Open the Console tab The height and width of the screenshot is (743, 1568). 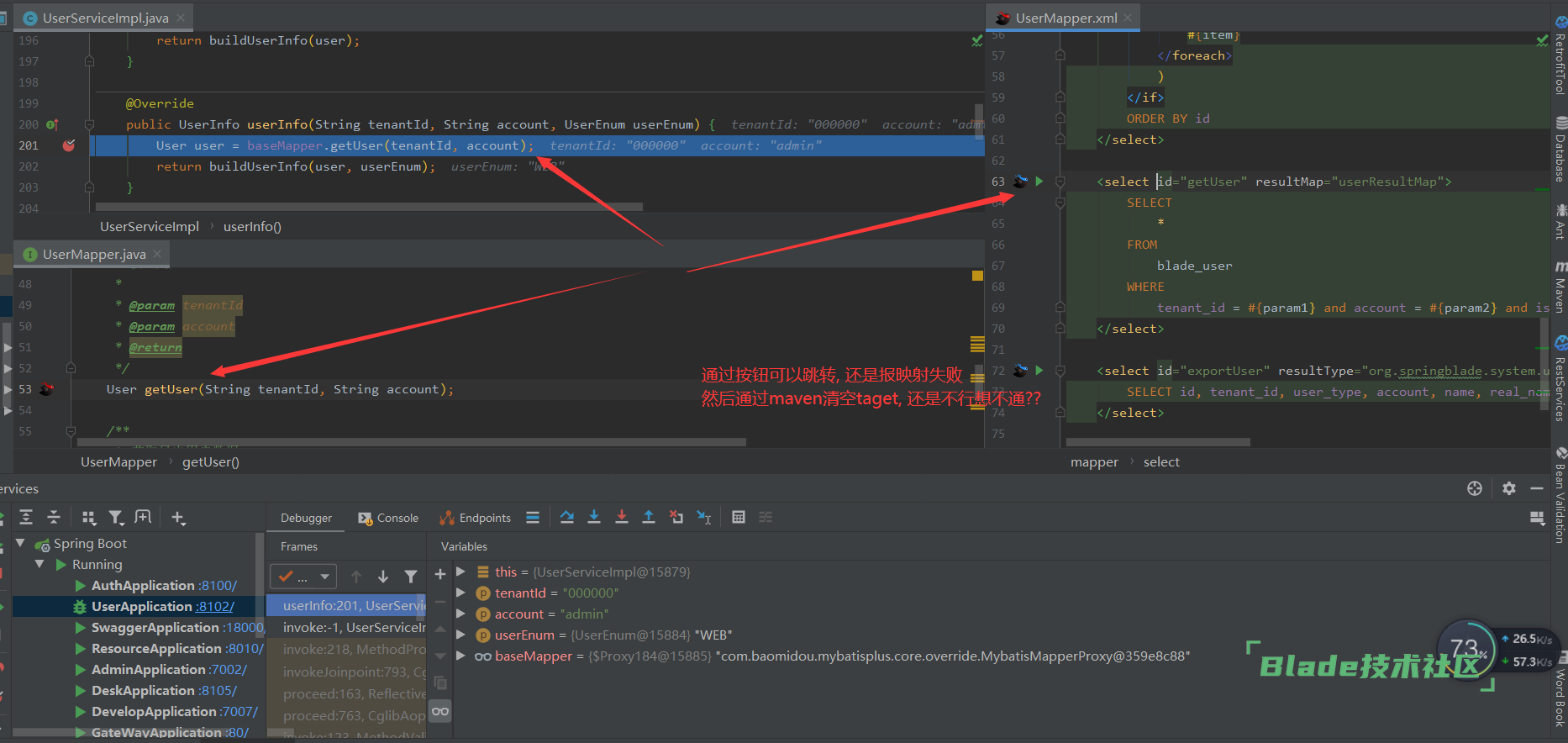(388, 518)
